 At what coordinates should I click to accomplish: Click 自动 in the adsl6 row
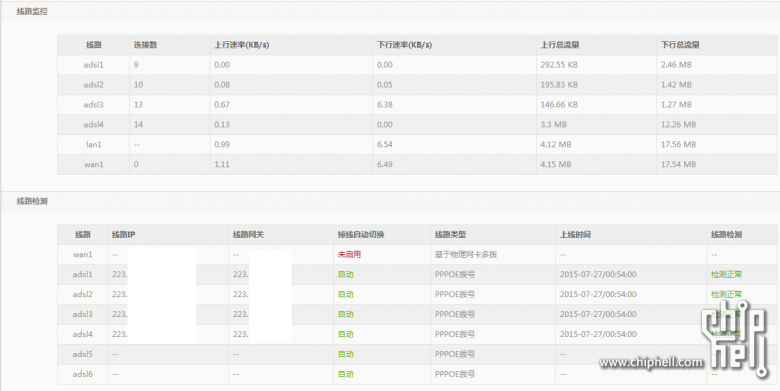pos(346,374)
